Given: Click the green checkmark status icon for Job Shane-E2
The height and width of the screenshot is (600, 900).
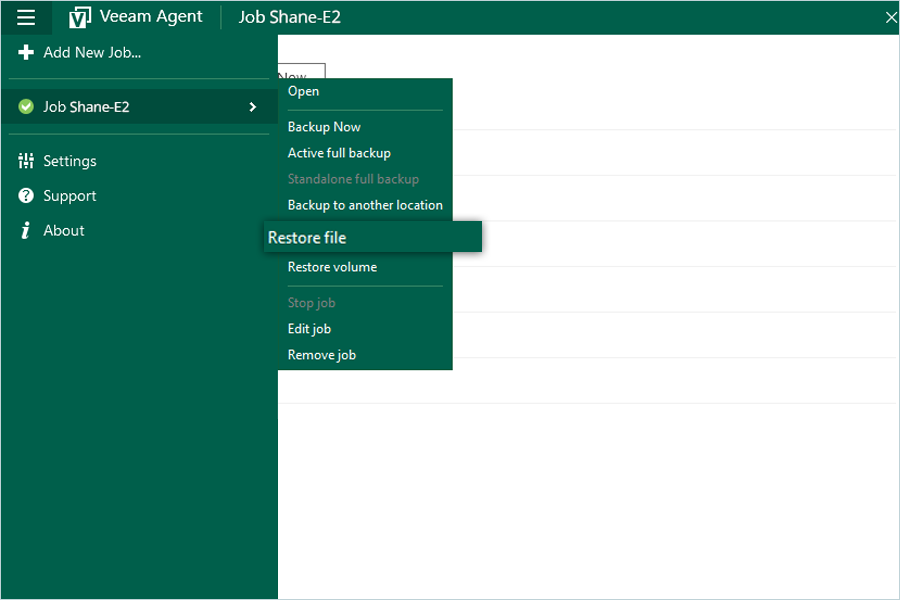Looking at the screenshot, I should [x=26, y=107].
